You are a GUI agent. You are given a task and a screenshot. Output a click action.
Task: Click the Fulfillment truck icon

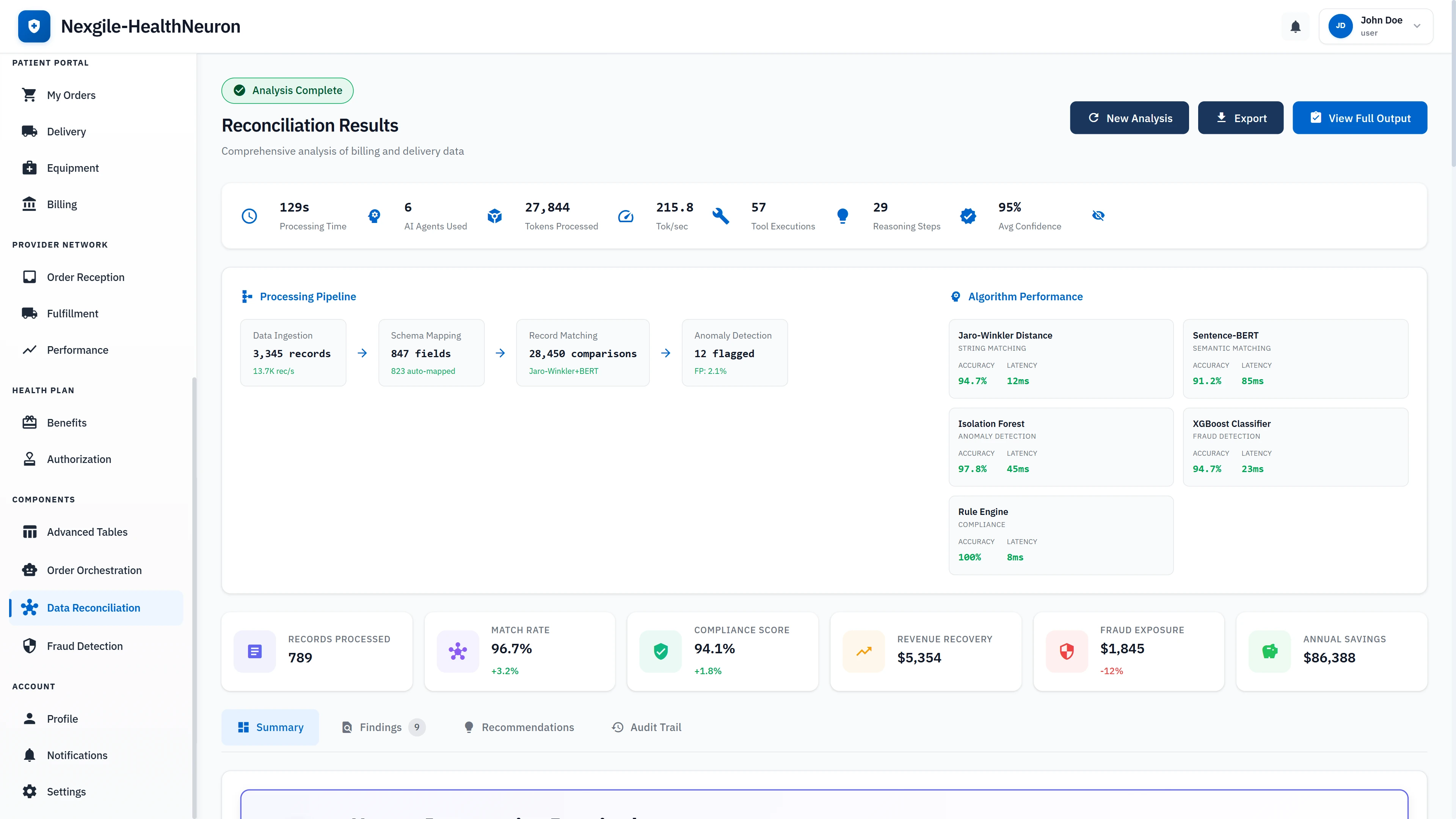click(30, 313)
